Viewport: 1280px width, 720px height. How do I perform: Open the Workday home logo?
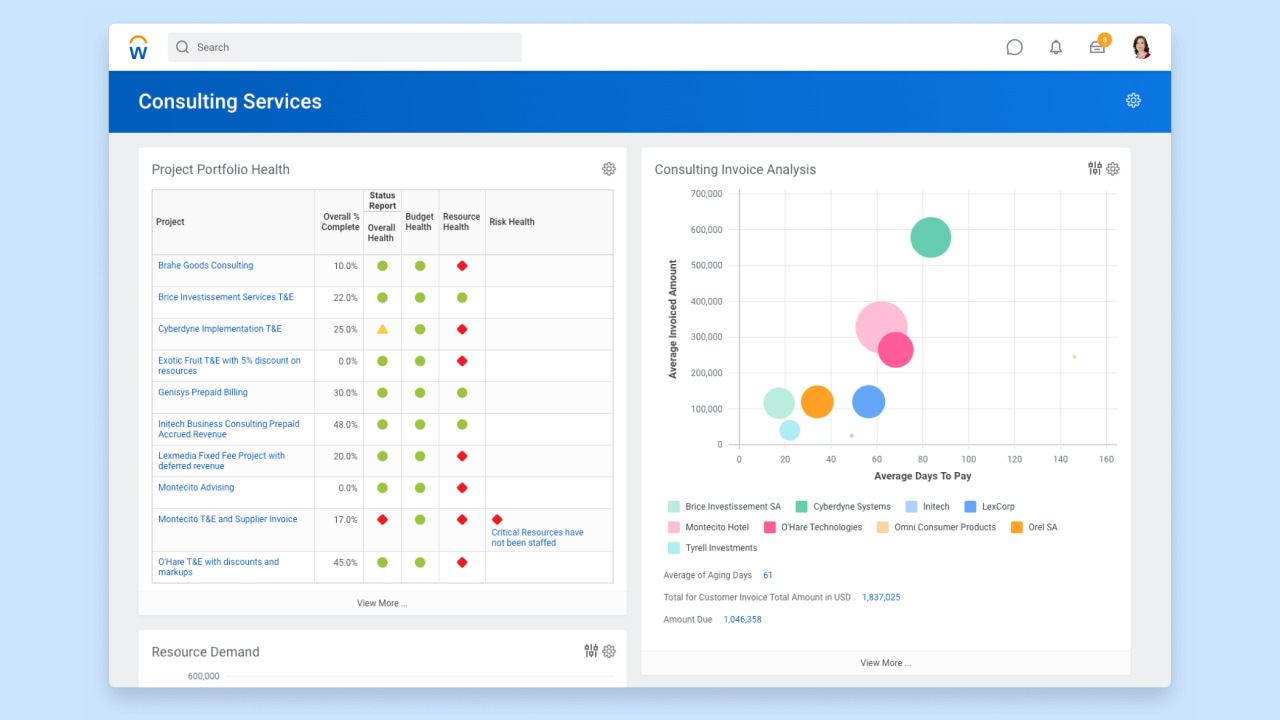tap(138, 47)
